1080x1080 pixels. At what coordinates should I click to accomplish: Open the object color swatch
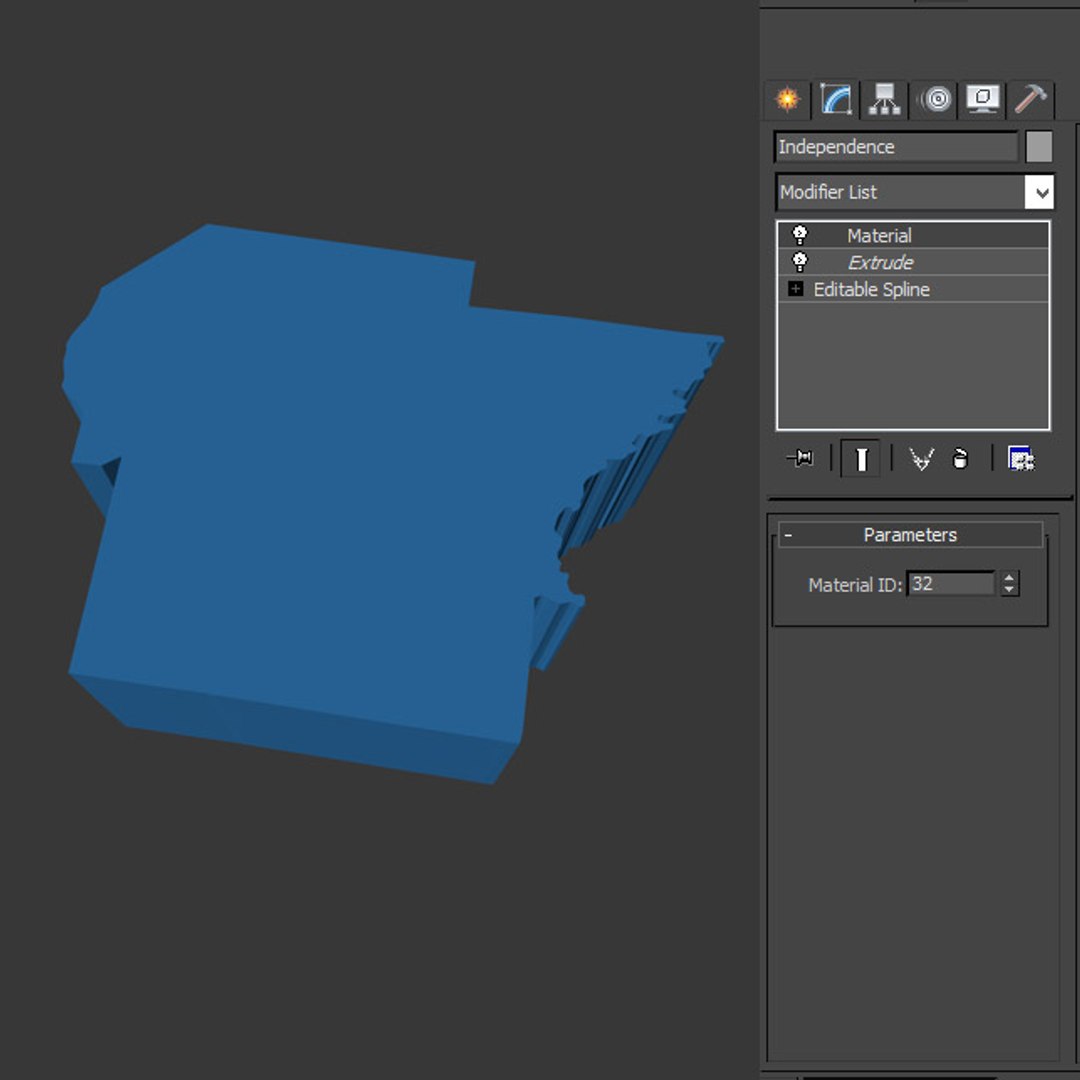tap(1039, 147)
